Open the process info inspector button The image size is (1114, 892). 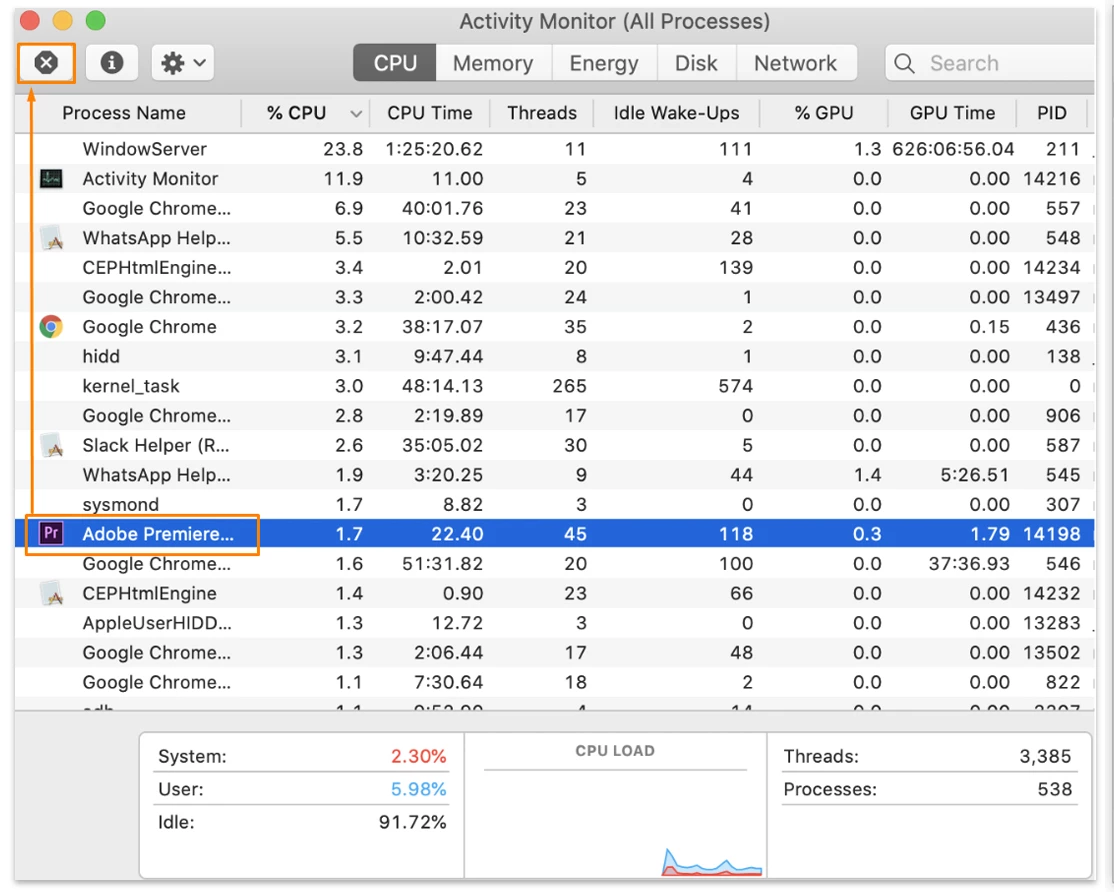[112, 63]
